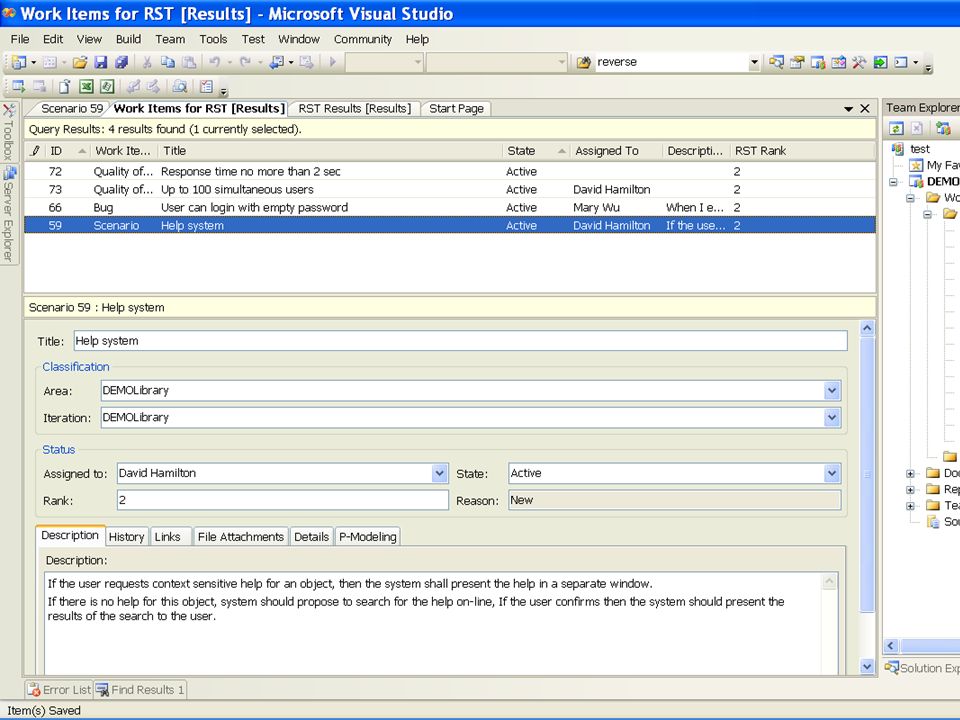Open the File menu

(20, 39)
